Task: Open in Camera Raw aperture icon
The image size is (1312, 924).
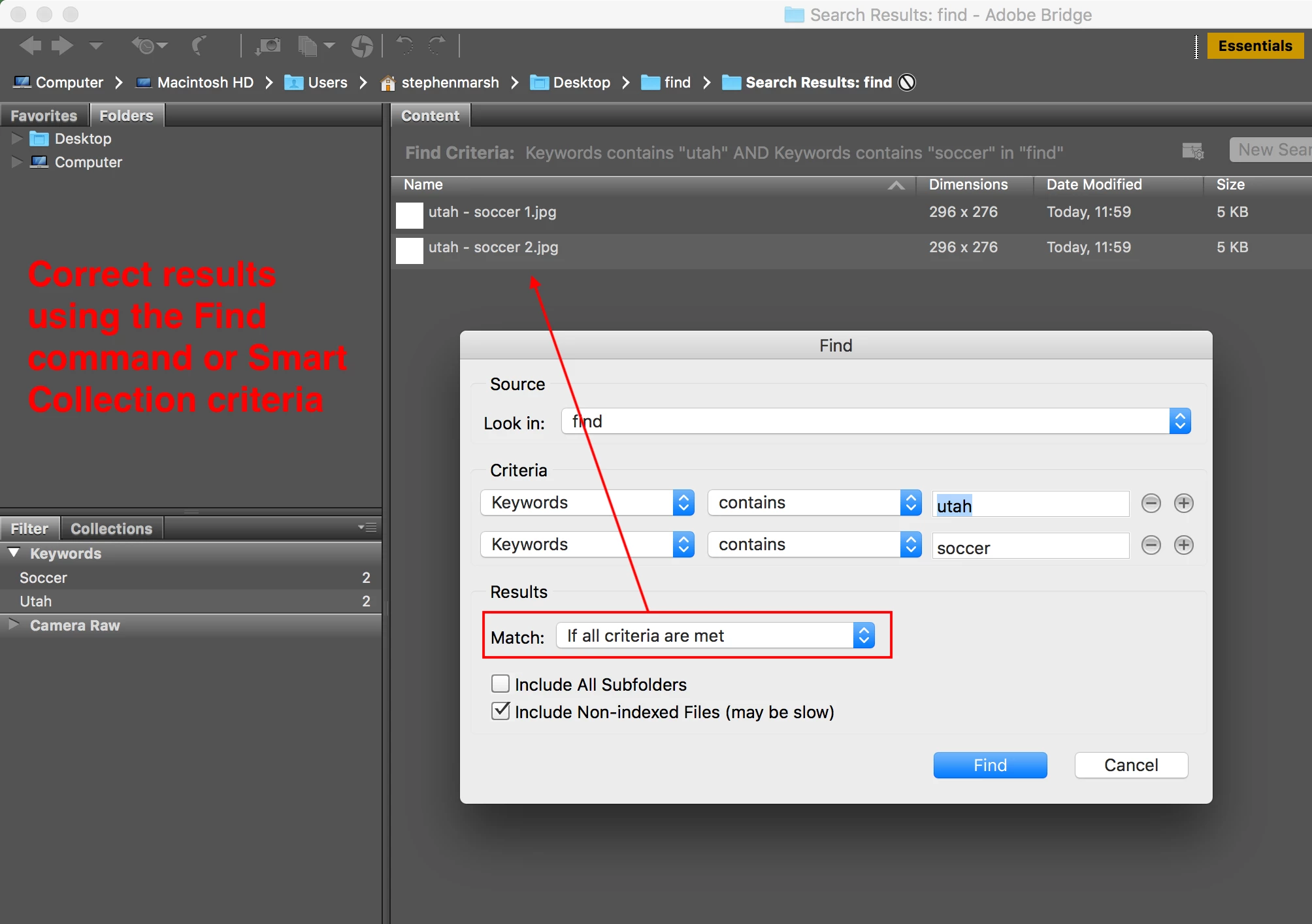Action: click(x=361, y=46)
